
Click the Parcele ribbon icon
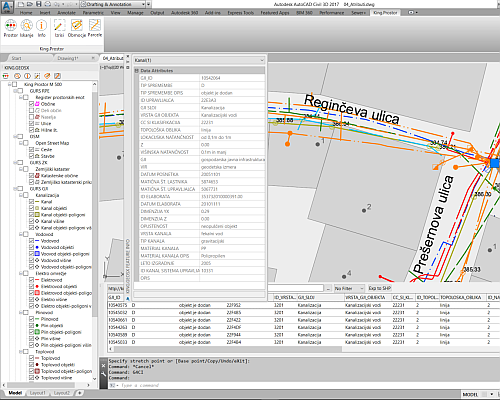click(95, 28)
